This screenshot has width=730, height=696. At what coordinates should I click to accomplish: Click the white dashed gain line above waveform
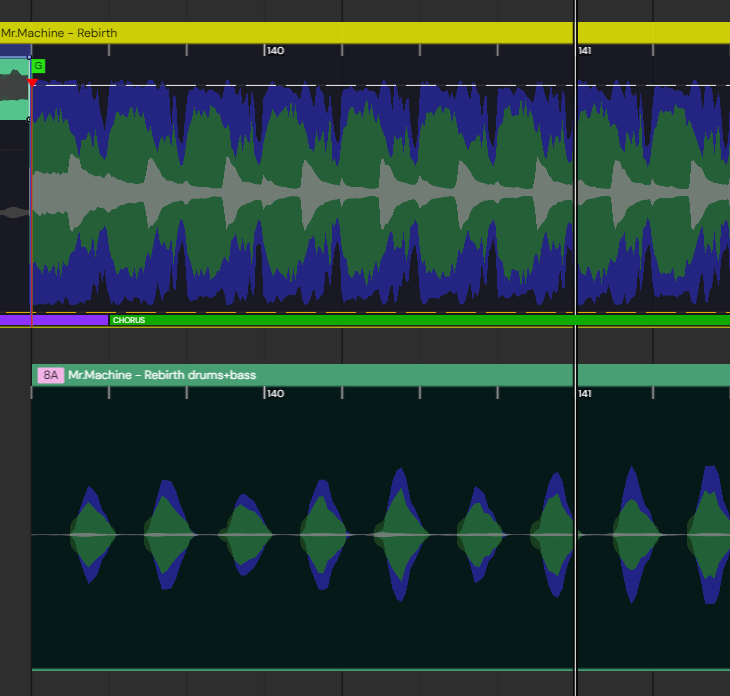(300, 85)
